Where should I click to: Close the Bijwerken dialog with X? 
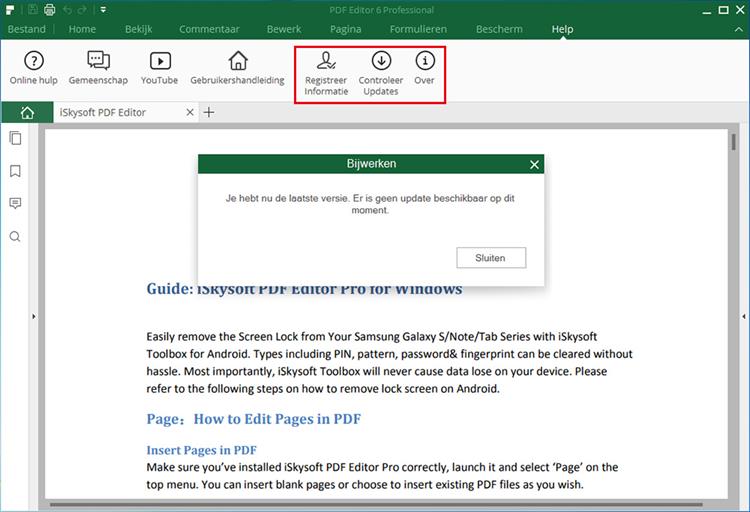[534, 165]
